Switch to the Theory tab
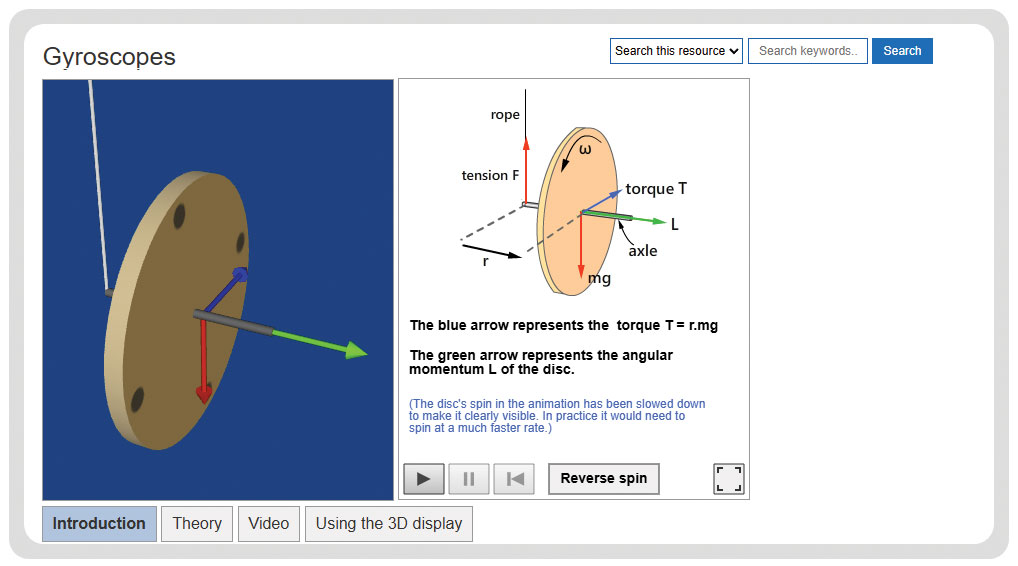 [197, 524]
